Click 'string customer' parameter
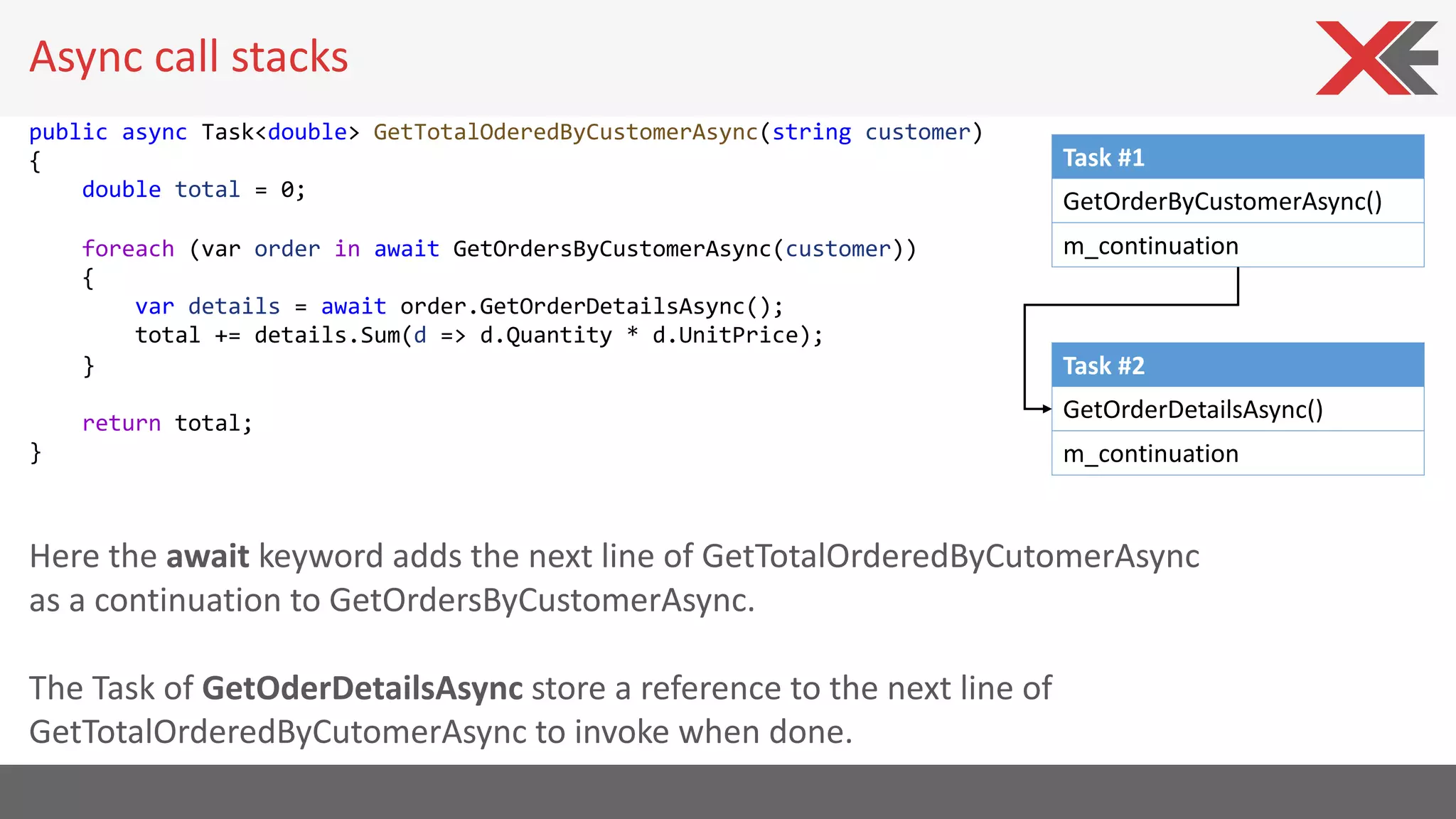This screenshot has width=1456, height=819. (x=871, y=132)
